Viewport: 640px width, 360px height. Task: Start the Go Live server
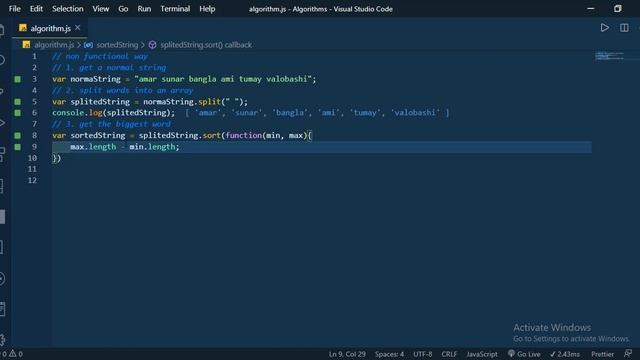[524, 354]
